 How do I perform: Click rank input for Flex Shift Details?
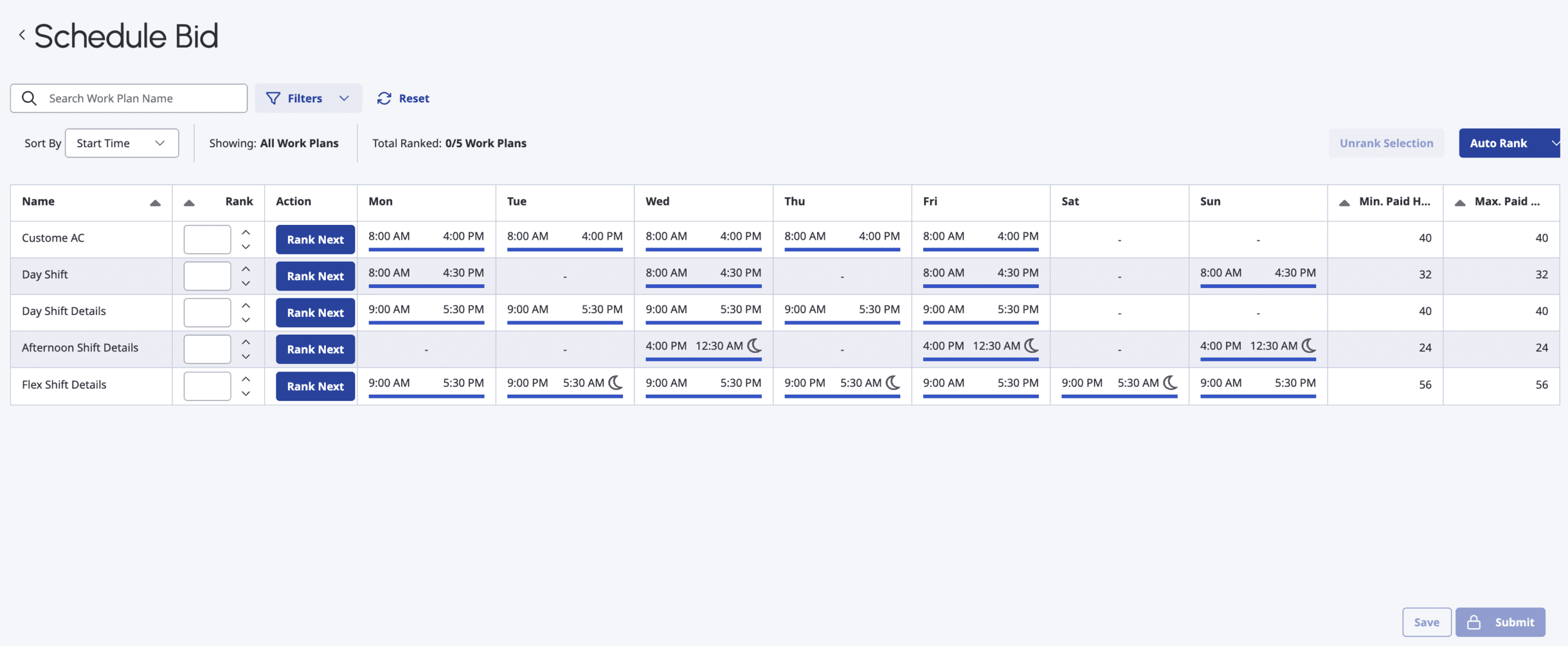[207, 386]
